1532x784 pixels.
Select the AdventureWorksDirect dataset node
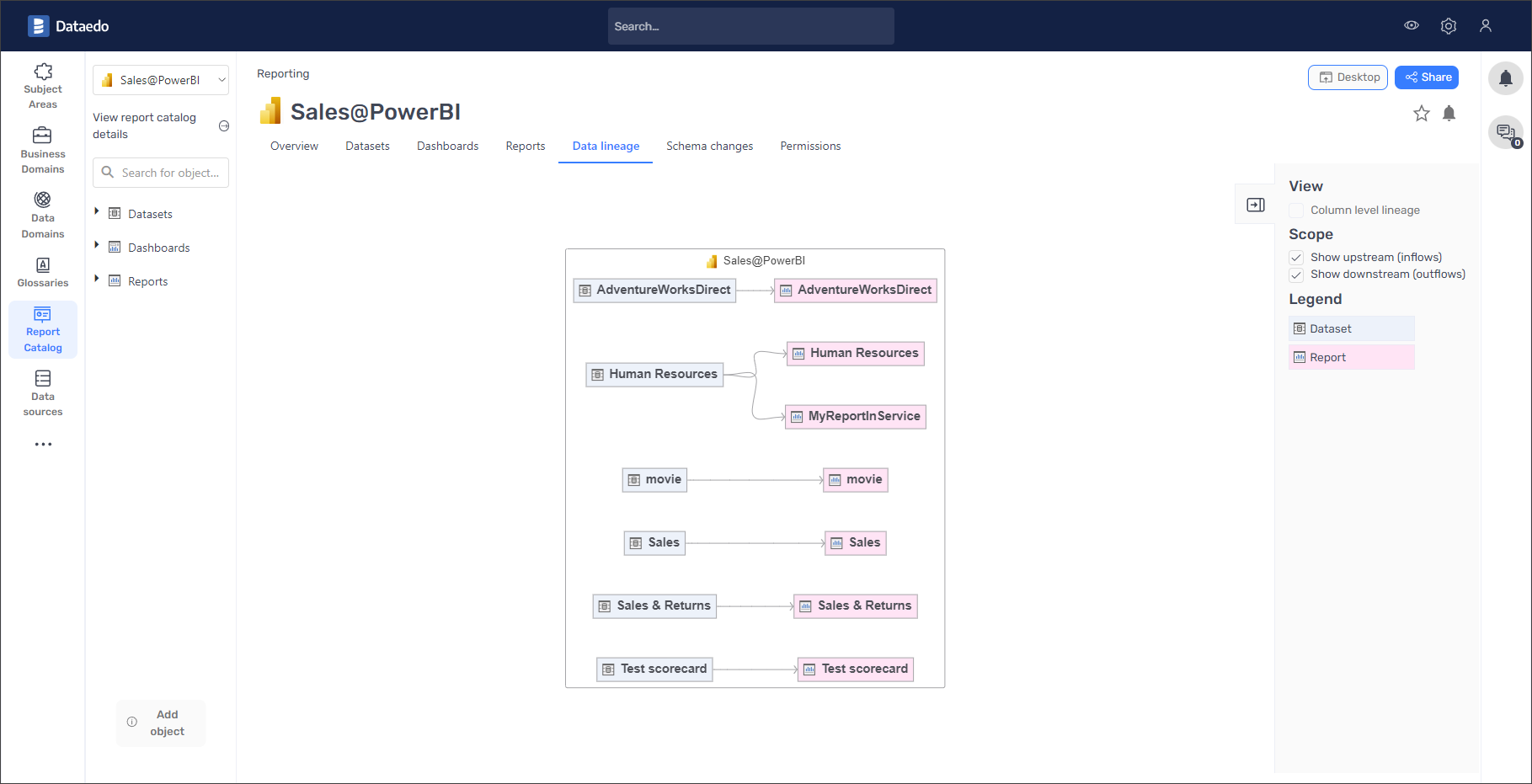pyautogui.click(x=654, y=291)
